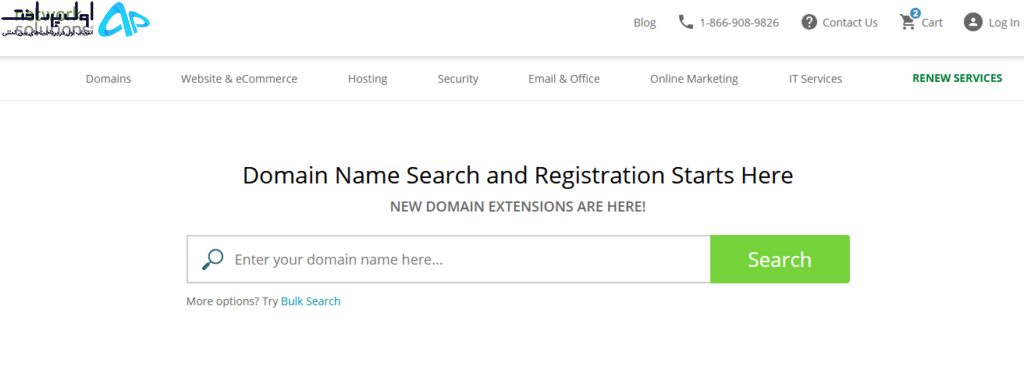The height and width of the screenshot is (370, 1024).
Task: Open the shopping cart icon
Action: [x=908, y=20]
